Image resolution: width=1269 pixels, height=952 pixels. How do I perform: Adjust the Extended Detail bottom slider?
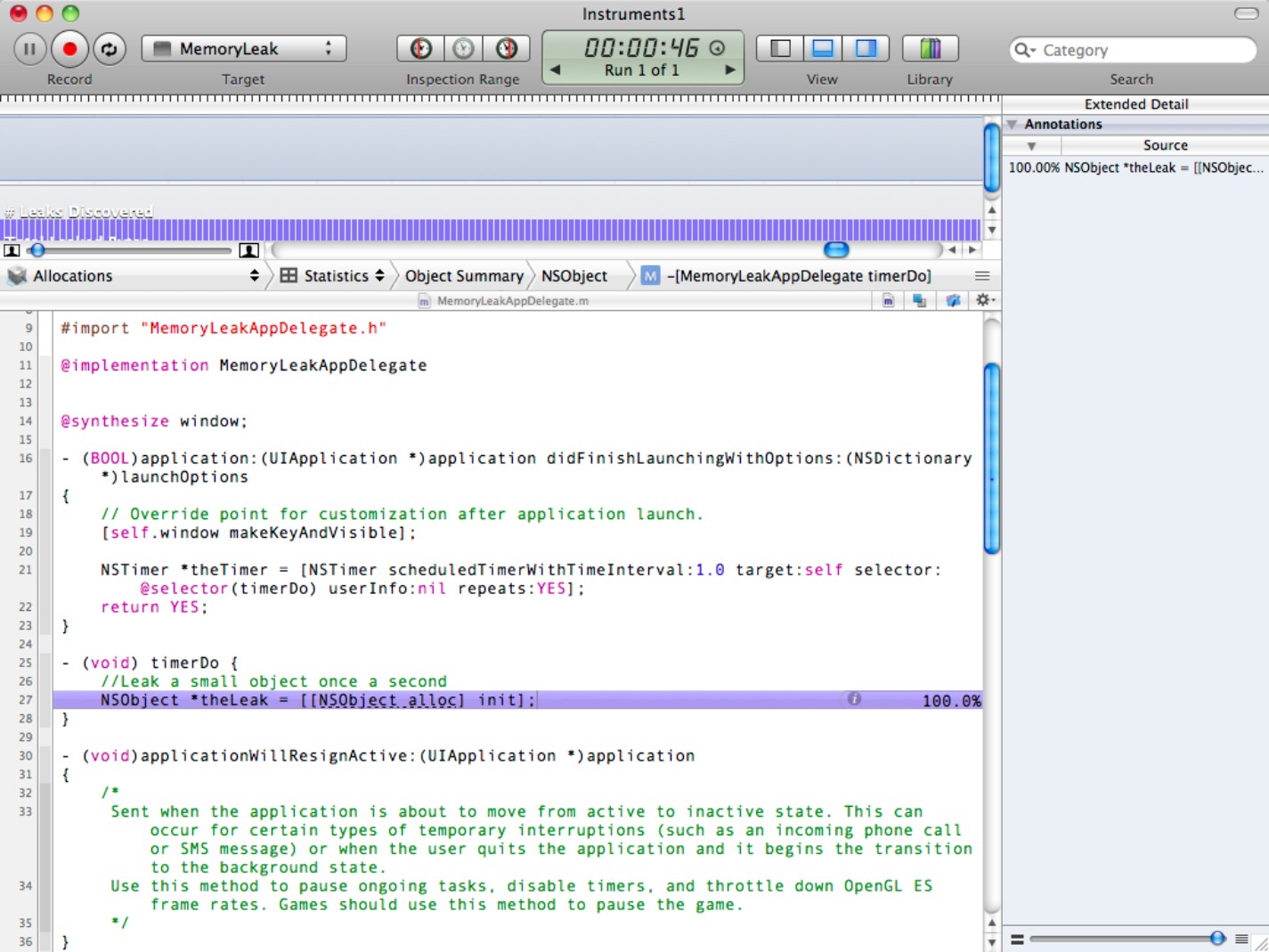(x=1217, y=938)
